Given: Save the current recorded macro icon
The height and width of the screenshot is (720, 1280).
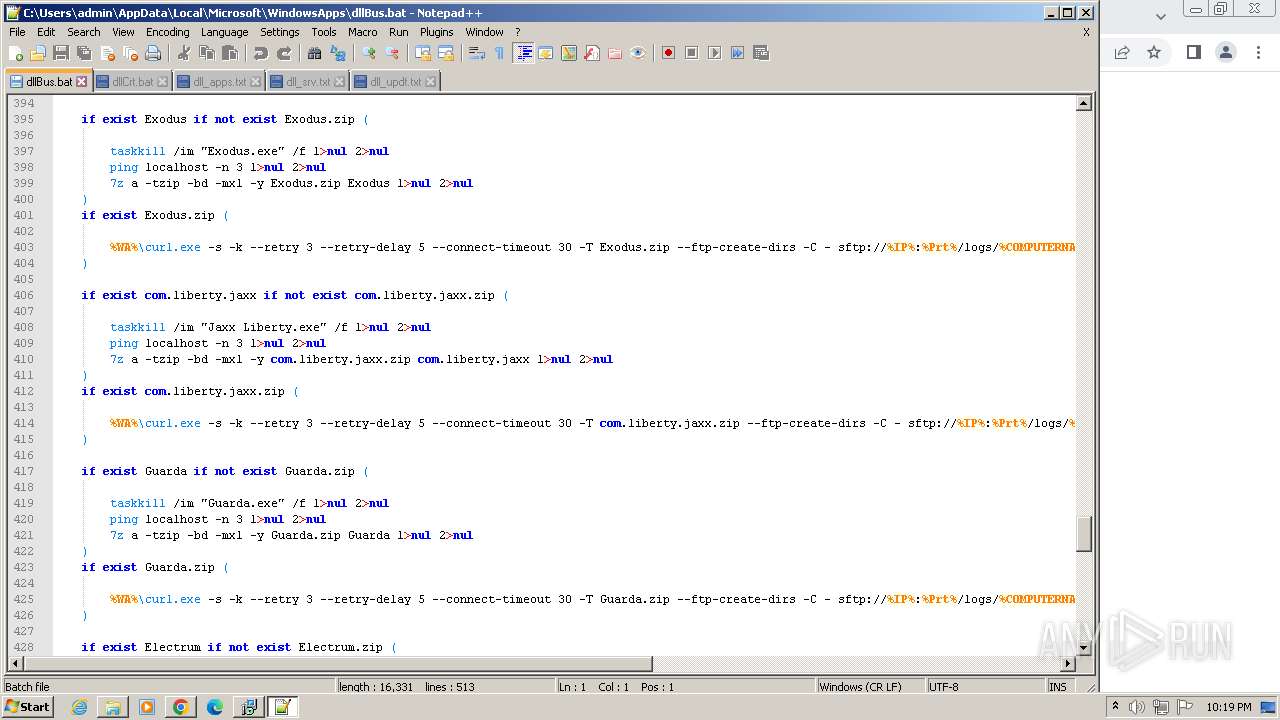Looking at the screenshot, I should tap(761, 53).
